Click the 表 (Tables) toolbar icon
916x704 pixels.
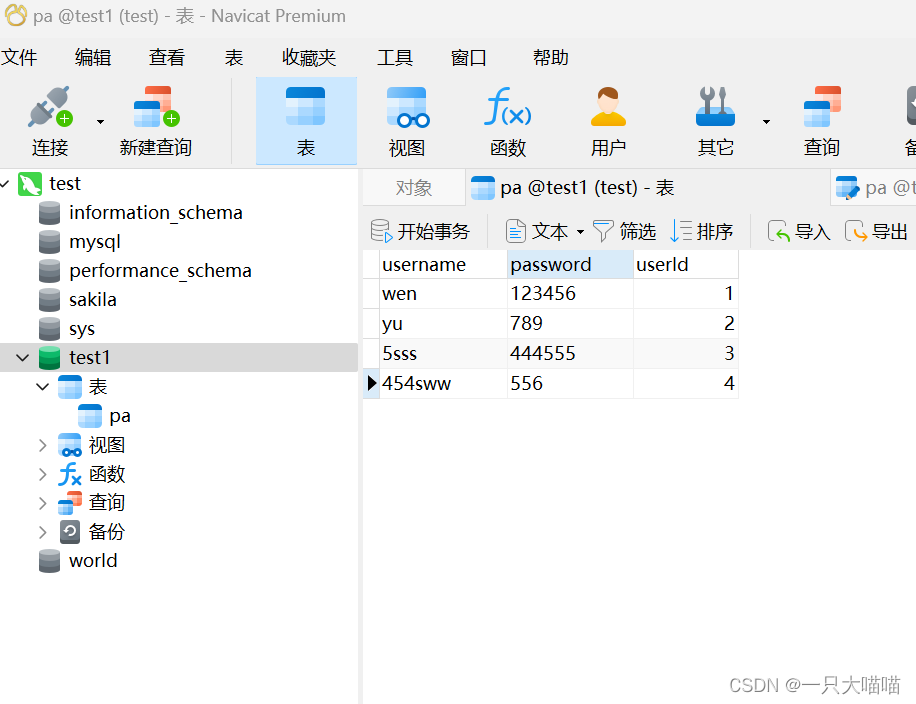(x=306, y=119)
